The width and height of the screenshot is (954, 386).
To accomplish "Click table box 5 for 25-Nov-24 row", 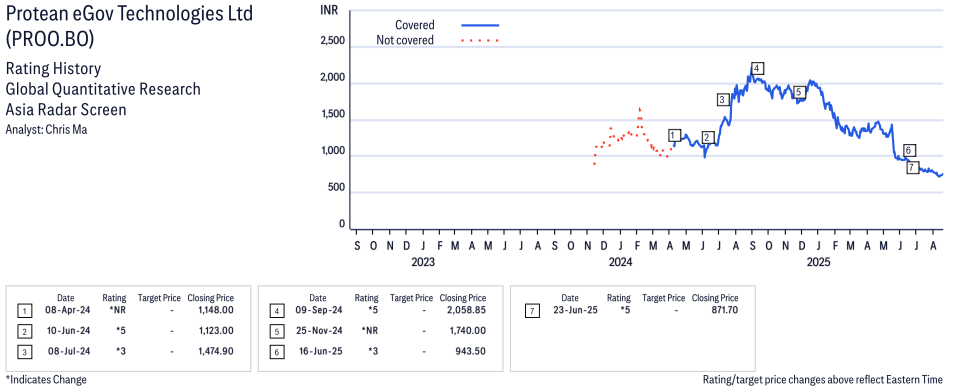I will 276,332.
